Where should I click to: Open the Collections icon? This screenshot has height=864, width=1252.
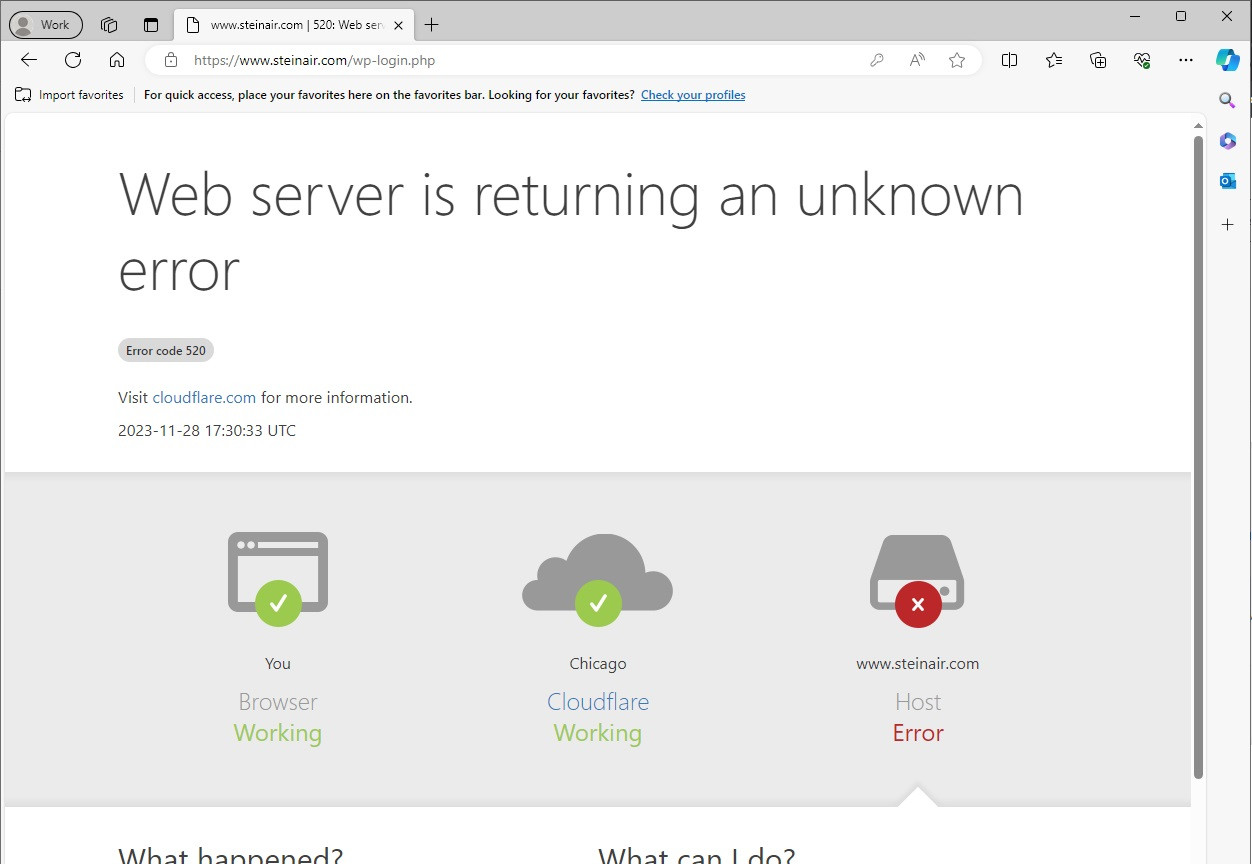(x=1098, y=60)
